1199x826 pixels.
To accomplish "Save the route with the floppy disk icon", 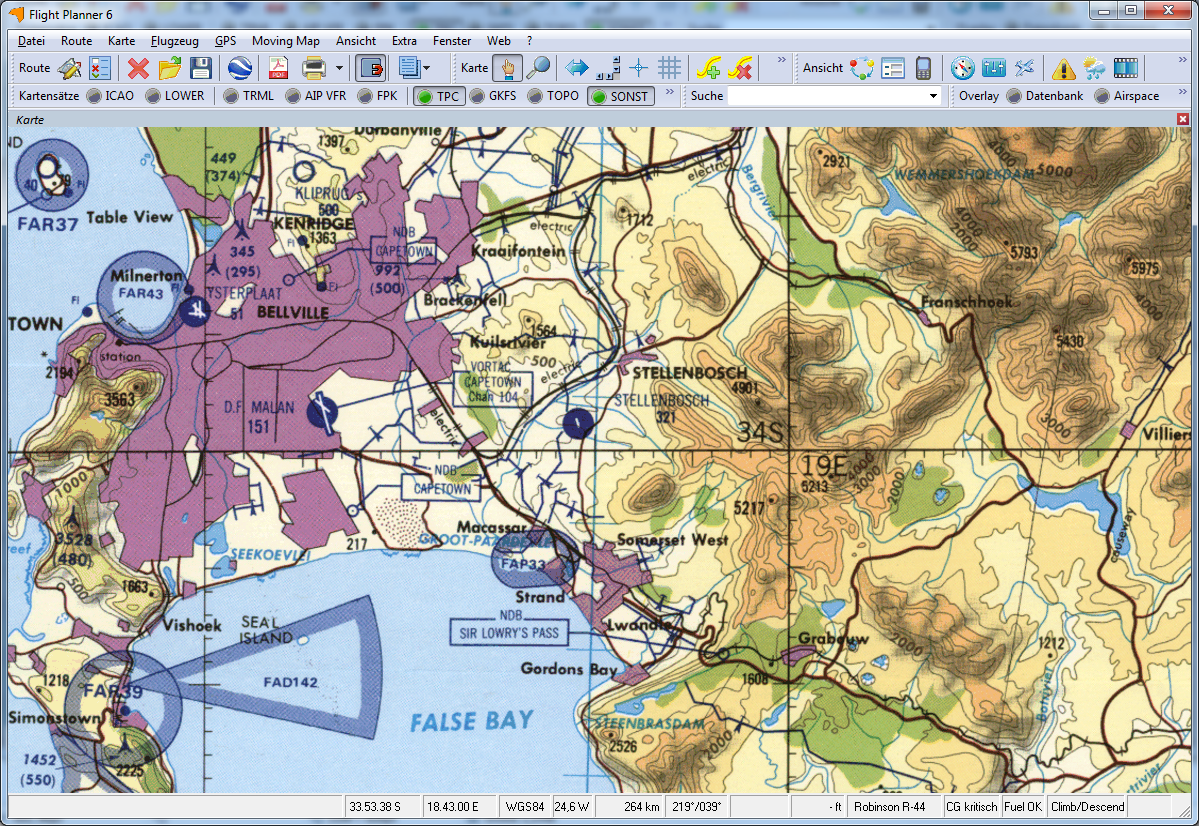I will coord(201,68).
